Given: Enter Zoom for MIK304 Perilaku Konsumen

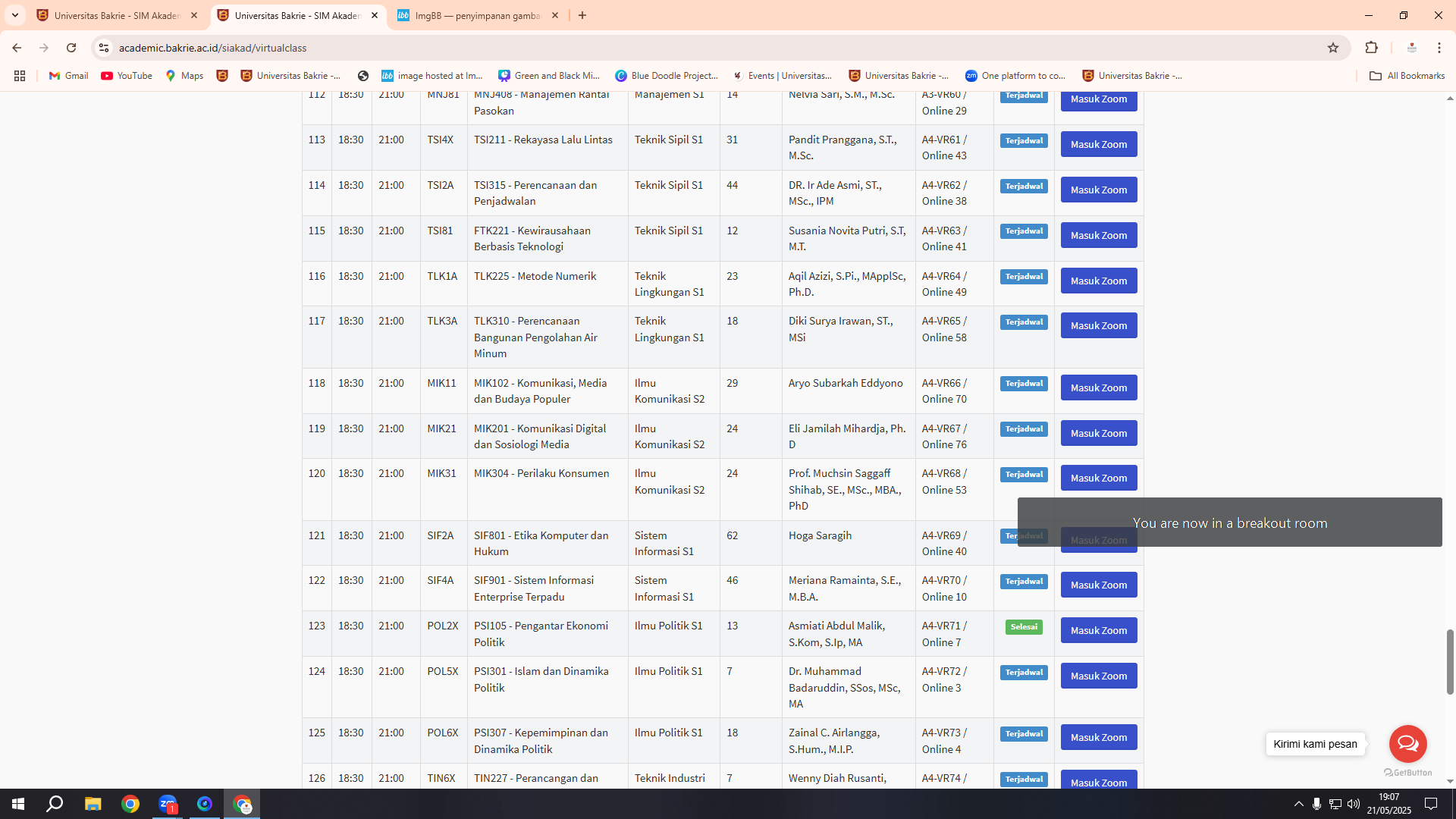Looking at the screenshot, I should coord(1099,478).
